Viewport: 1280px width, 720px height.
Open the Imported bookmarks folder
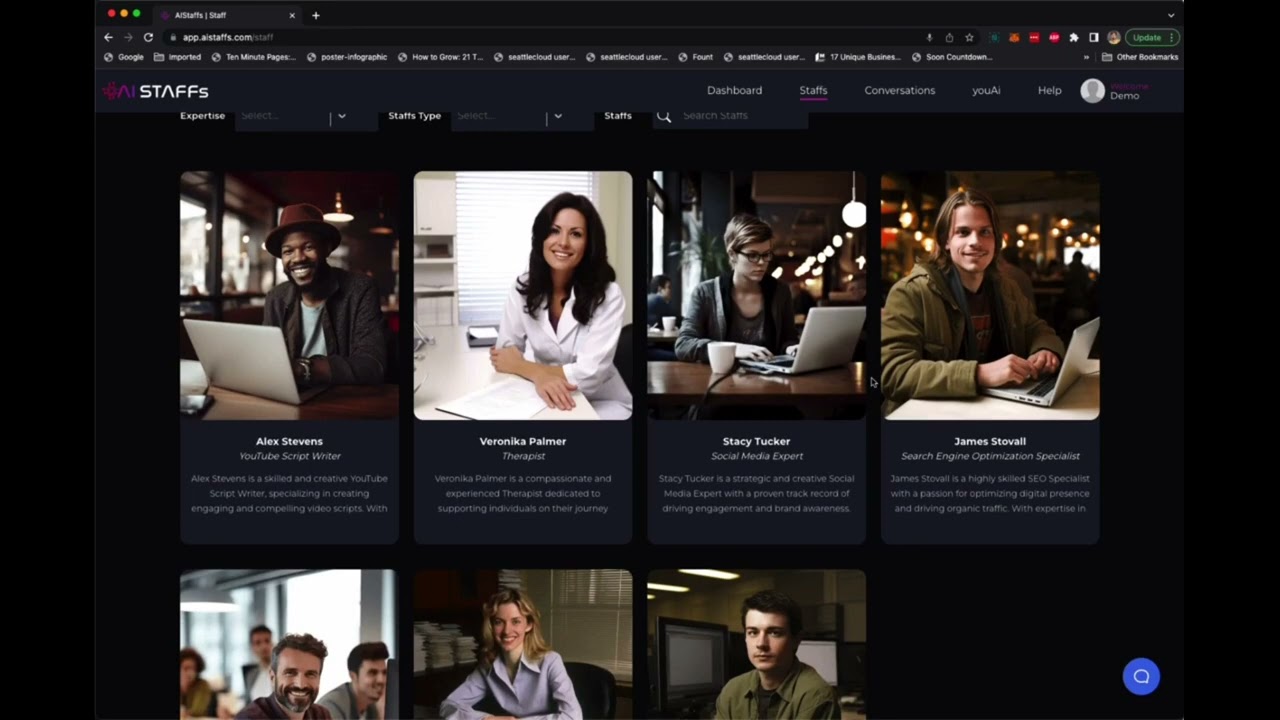[178, 57]
